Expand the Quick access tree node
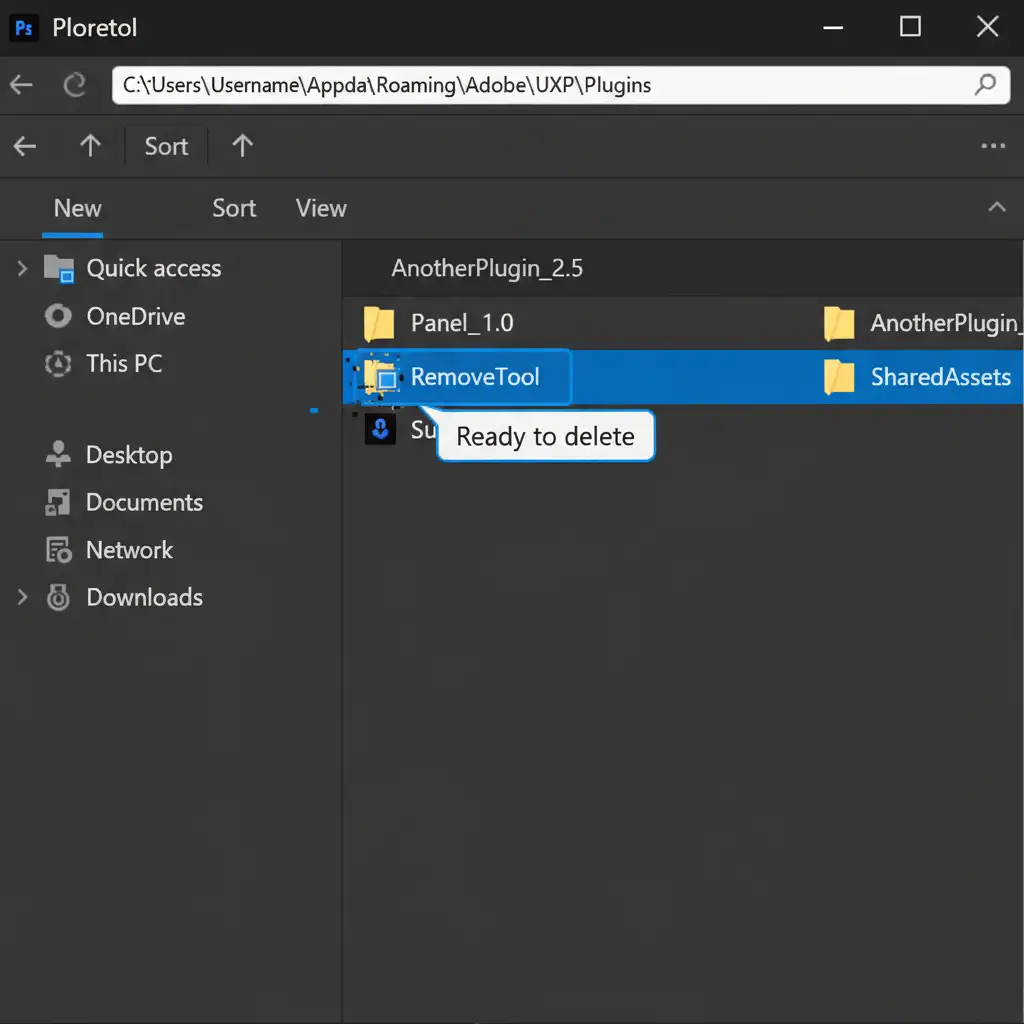The image size is (1024, 1024). click(x=21, y=268)
